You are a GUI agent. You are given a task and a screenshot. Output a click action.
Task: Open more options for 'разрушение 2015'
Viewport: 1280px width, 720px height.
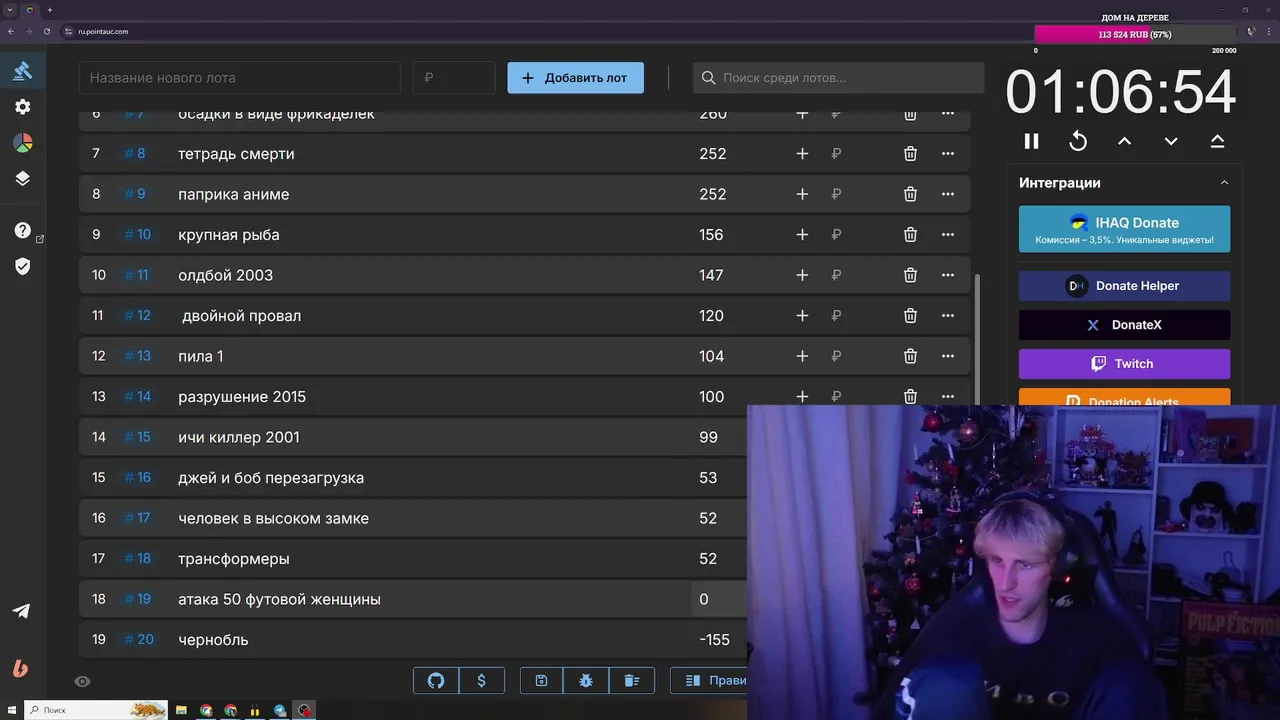(948, 396)
